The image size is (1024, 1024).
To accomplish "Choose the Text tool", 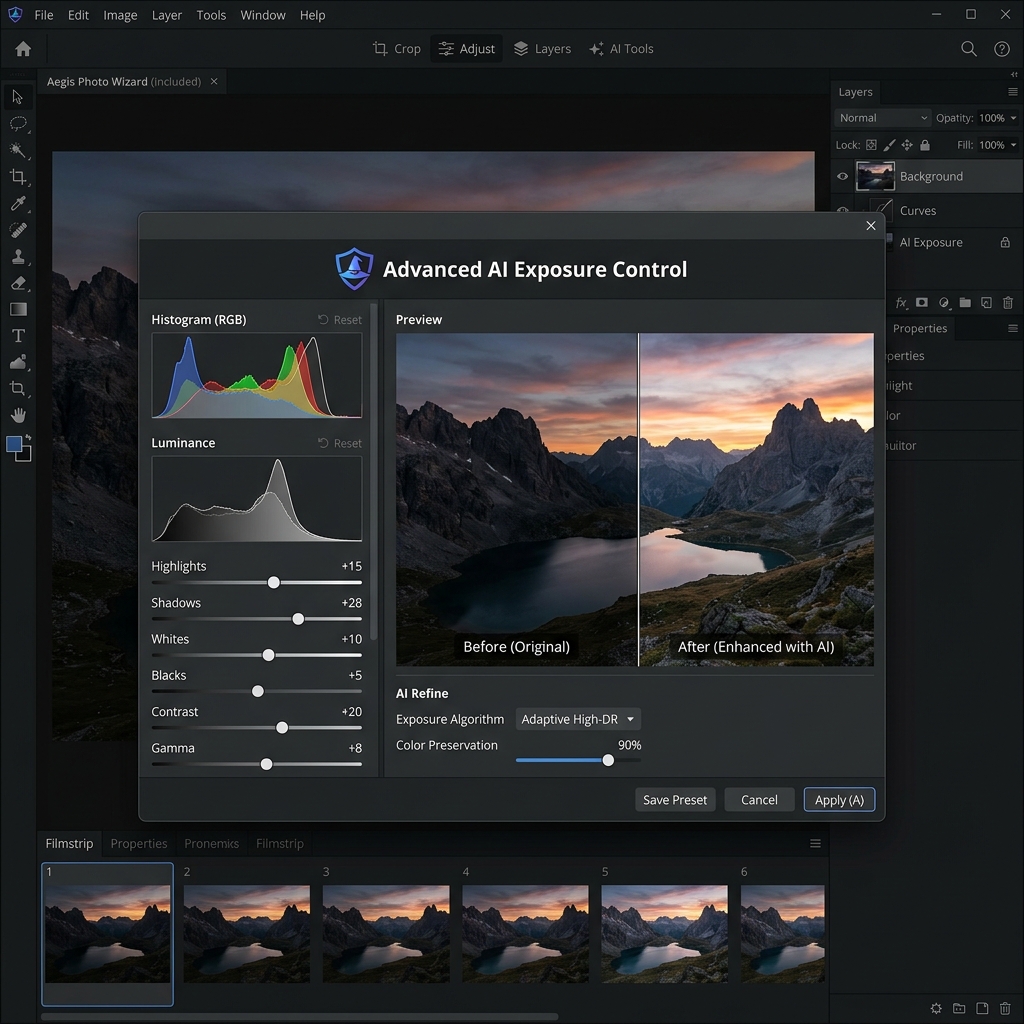I will 18,336.
